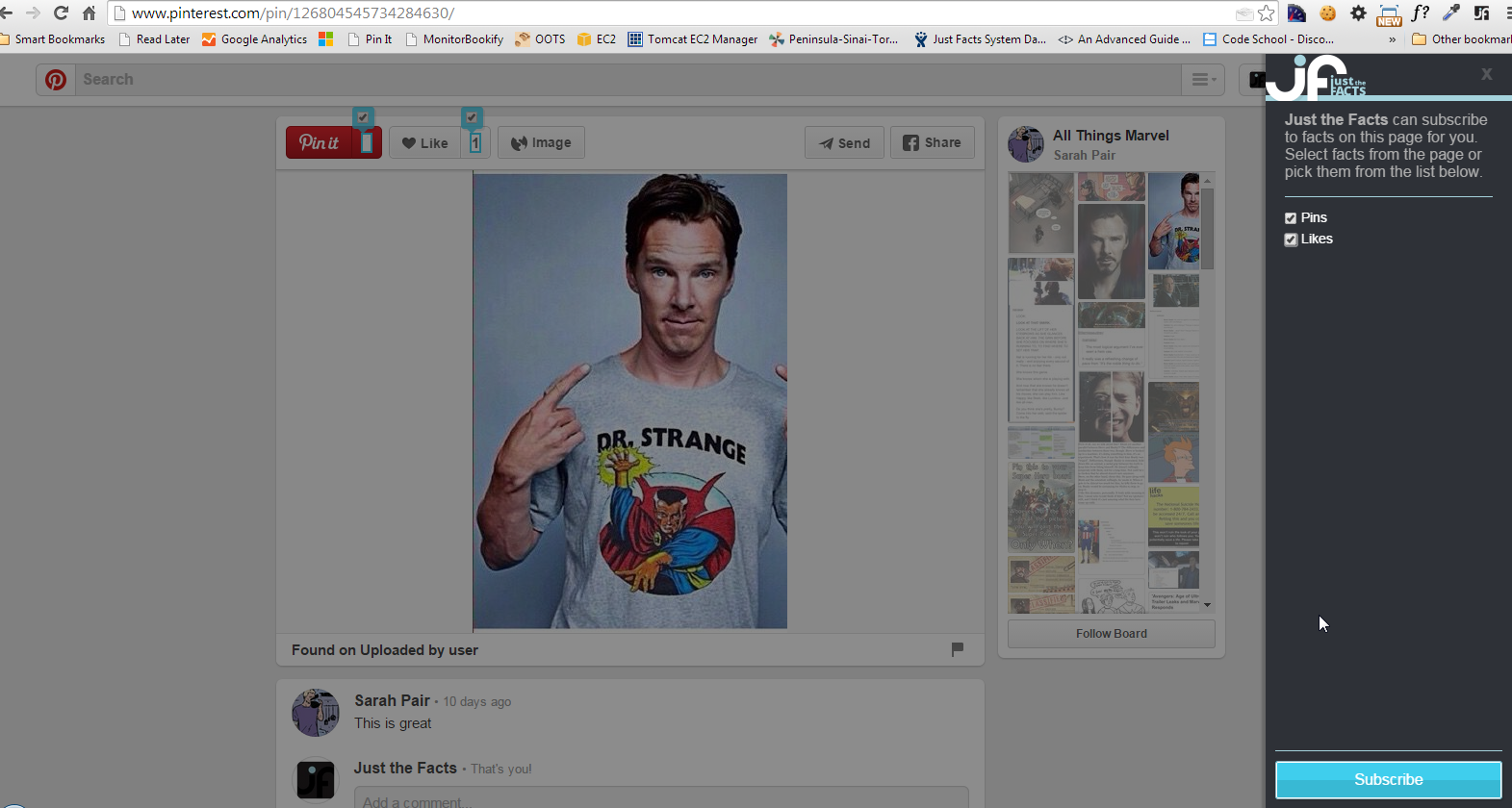Open the All Things Marvel board link
This screenshot has height=808, width=1512.
pos(1111,136)
